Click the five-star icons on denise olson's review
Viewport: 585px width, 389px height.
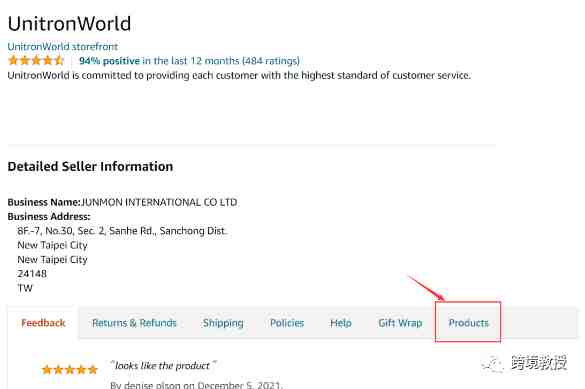tap(69, 370)
